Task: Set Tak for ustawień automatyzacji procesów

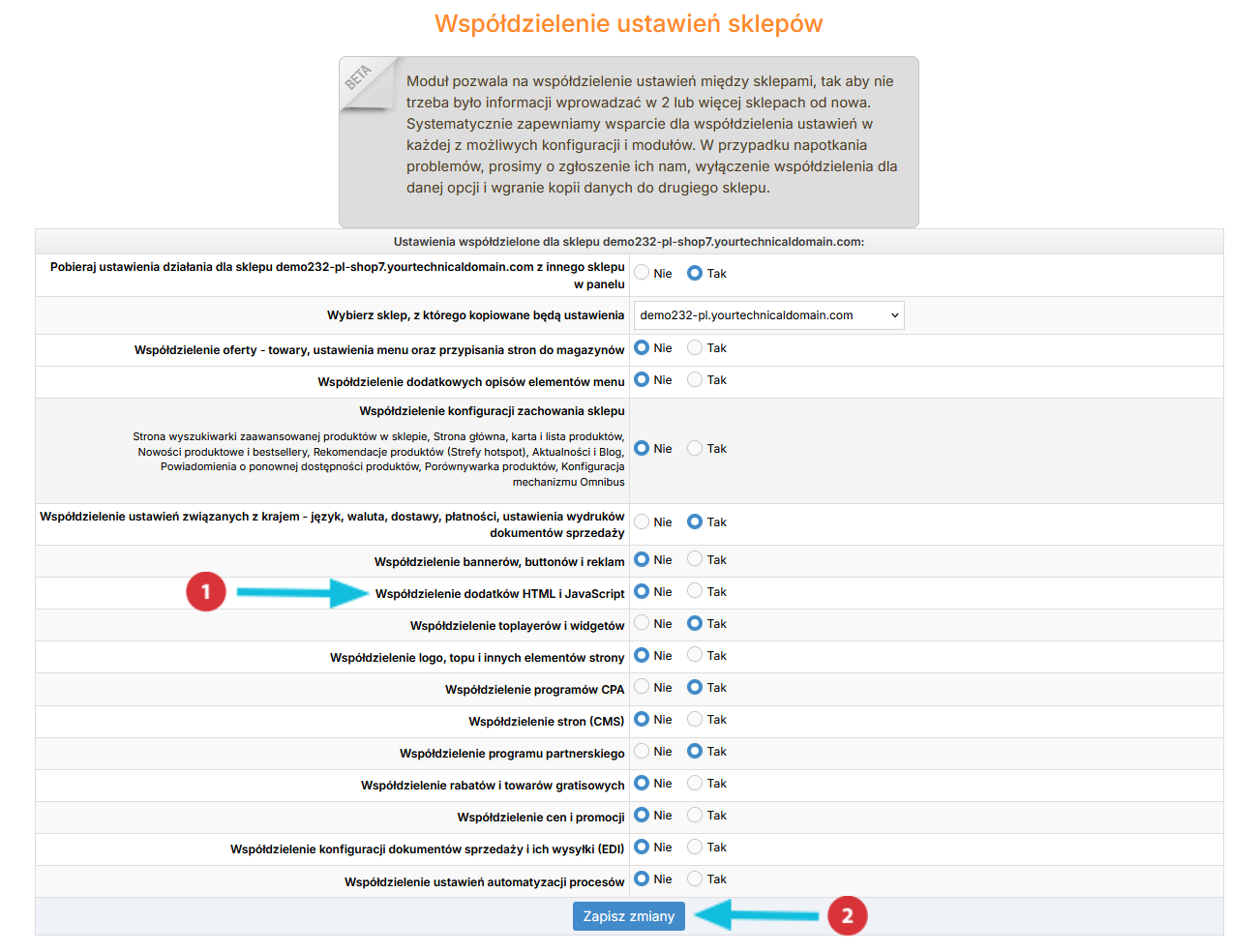Action: click(695, 878)
